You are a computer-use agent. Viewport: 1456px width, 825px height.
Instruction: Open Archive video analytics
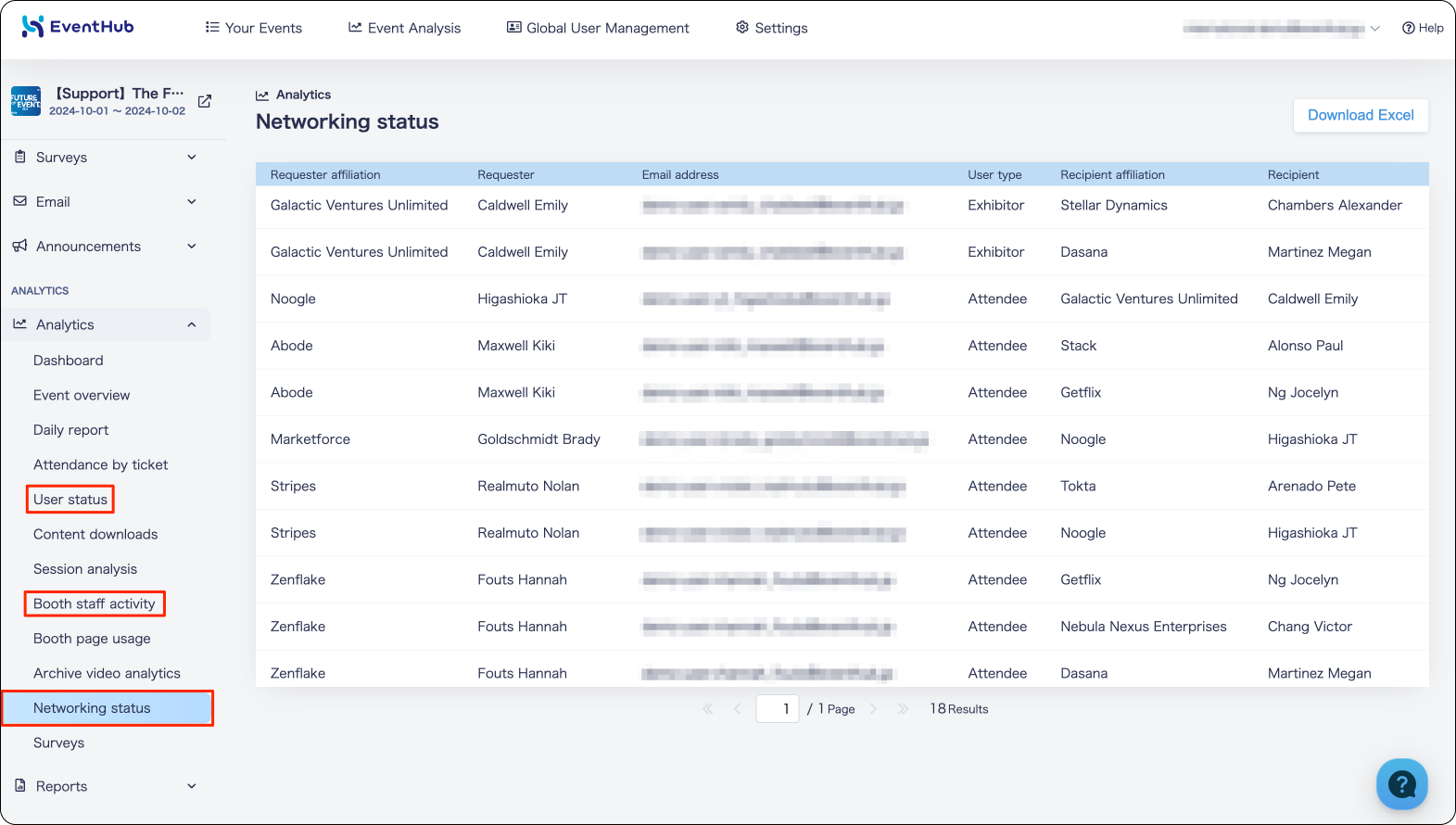(107, 673)
